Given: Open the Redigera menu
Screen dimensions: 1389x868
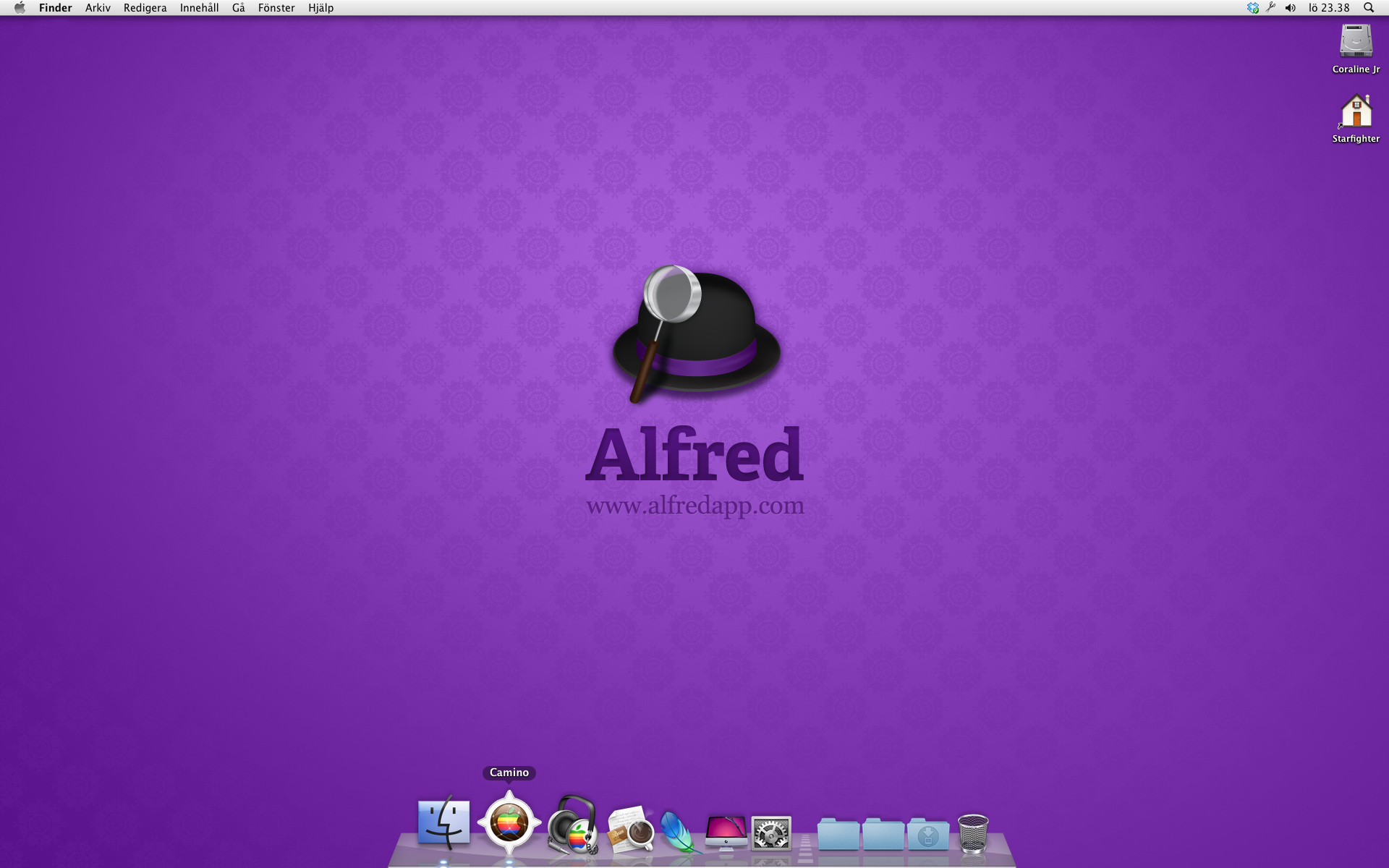Looking at the screenshot, I should pyautogui.click(x=145, y=8).
